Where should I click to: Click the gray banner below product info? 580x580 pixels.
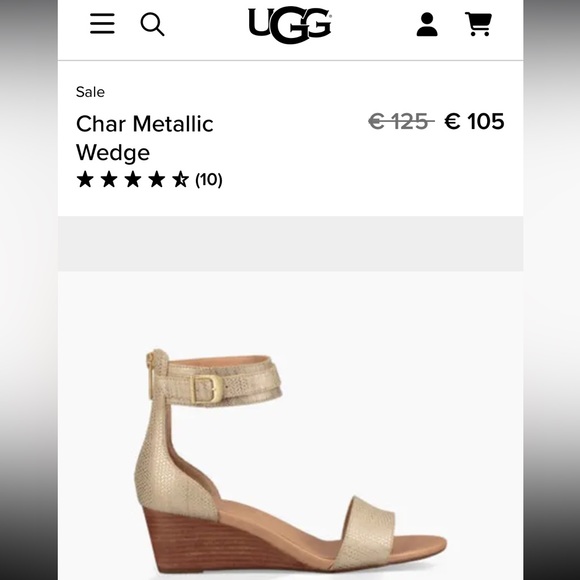(x=290, y=244)
